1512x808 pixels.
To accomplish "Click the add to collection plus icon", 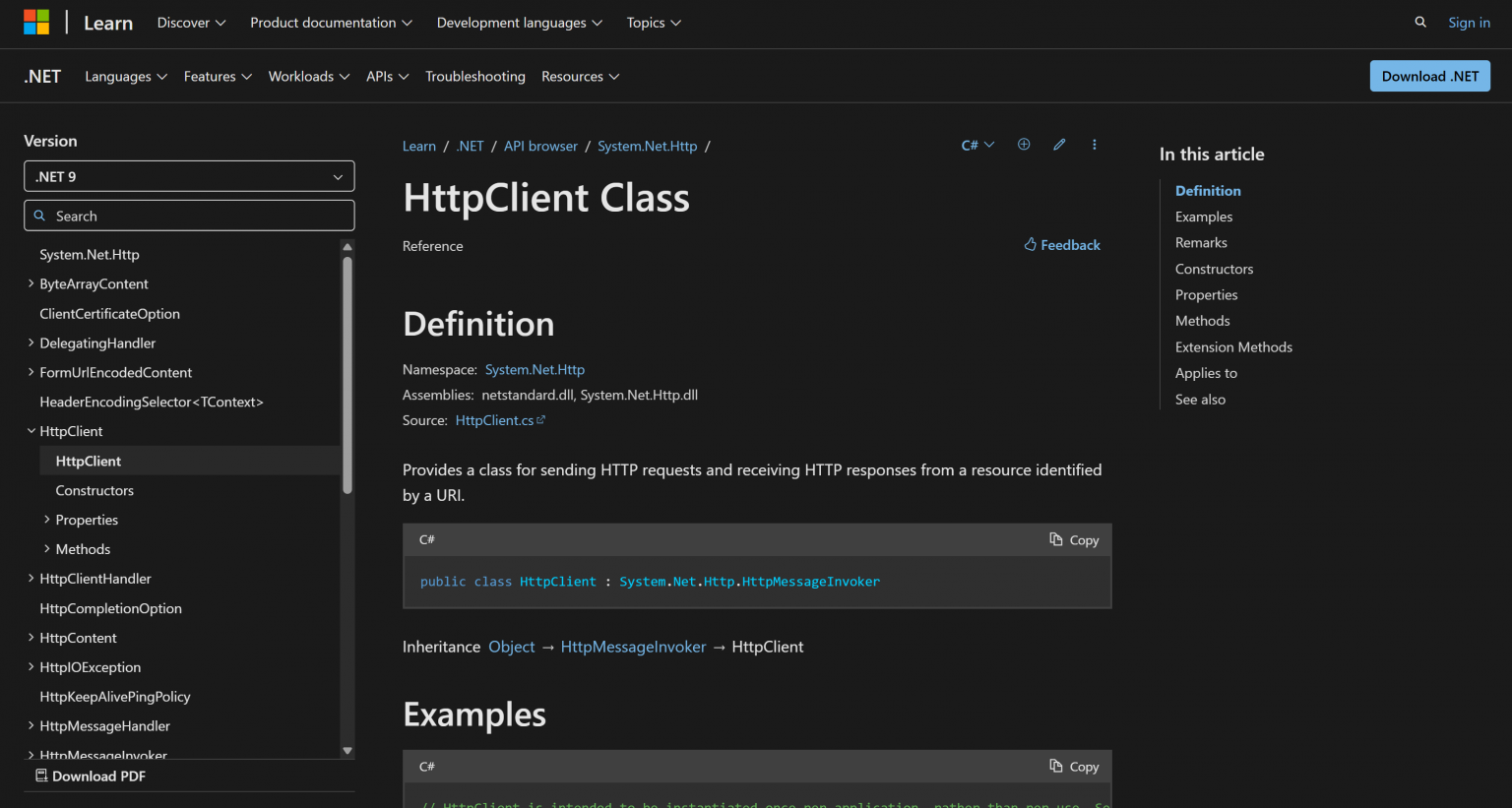I will coord(1024,145).
